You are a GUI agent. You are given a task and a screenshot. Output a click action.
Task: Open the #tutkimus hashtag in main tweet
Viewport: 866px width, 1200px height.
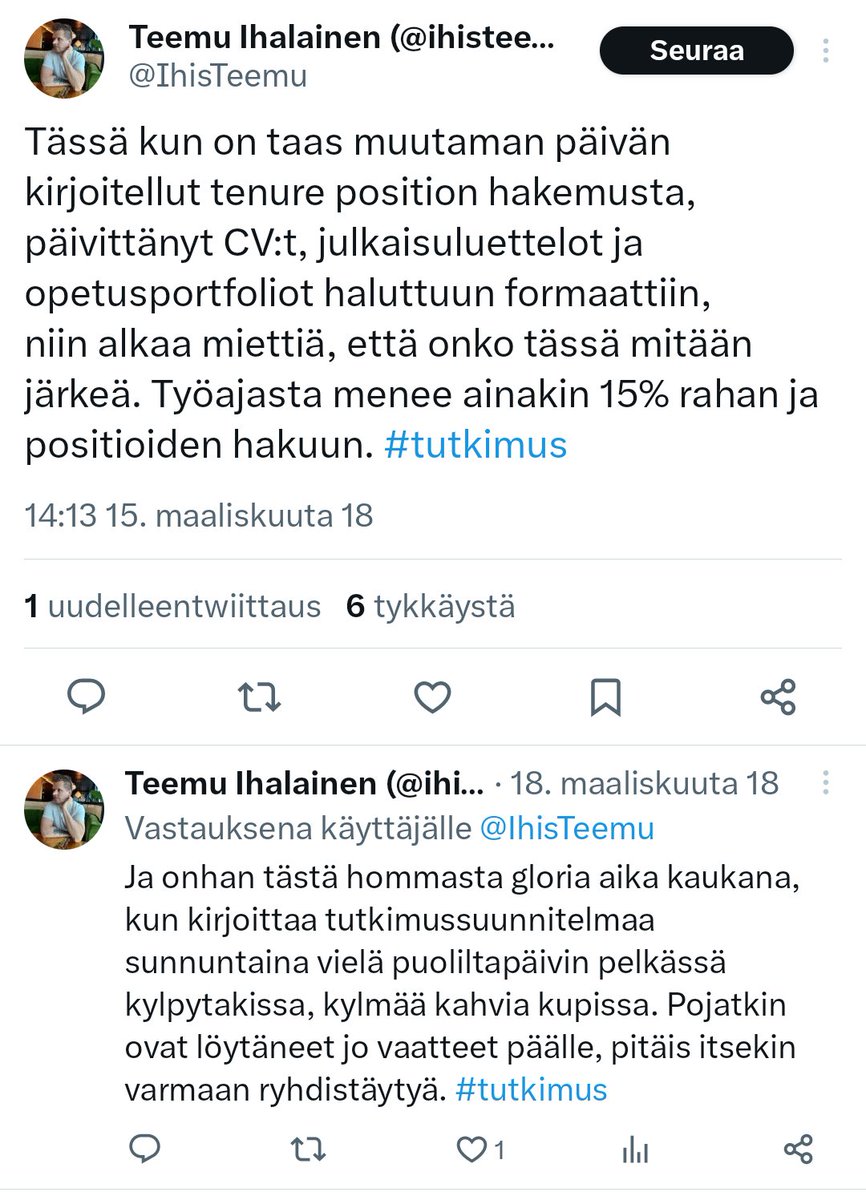(x=475, y=444)
